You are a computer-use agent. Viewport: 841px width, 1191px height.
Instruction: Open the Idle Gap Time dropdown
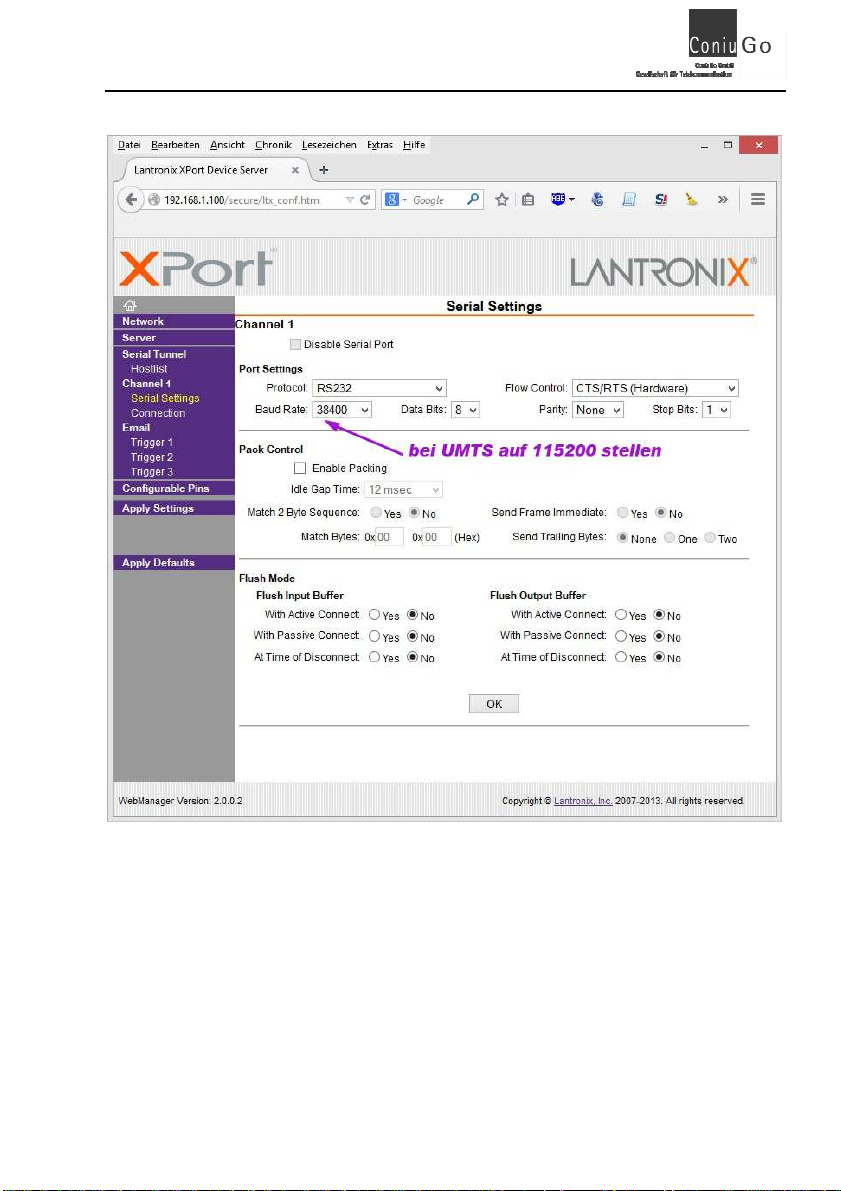coord(403,490)
